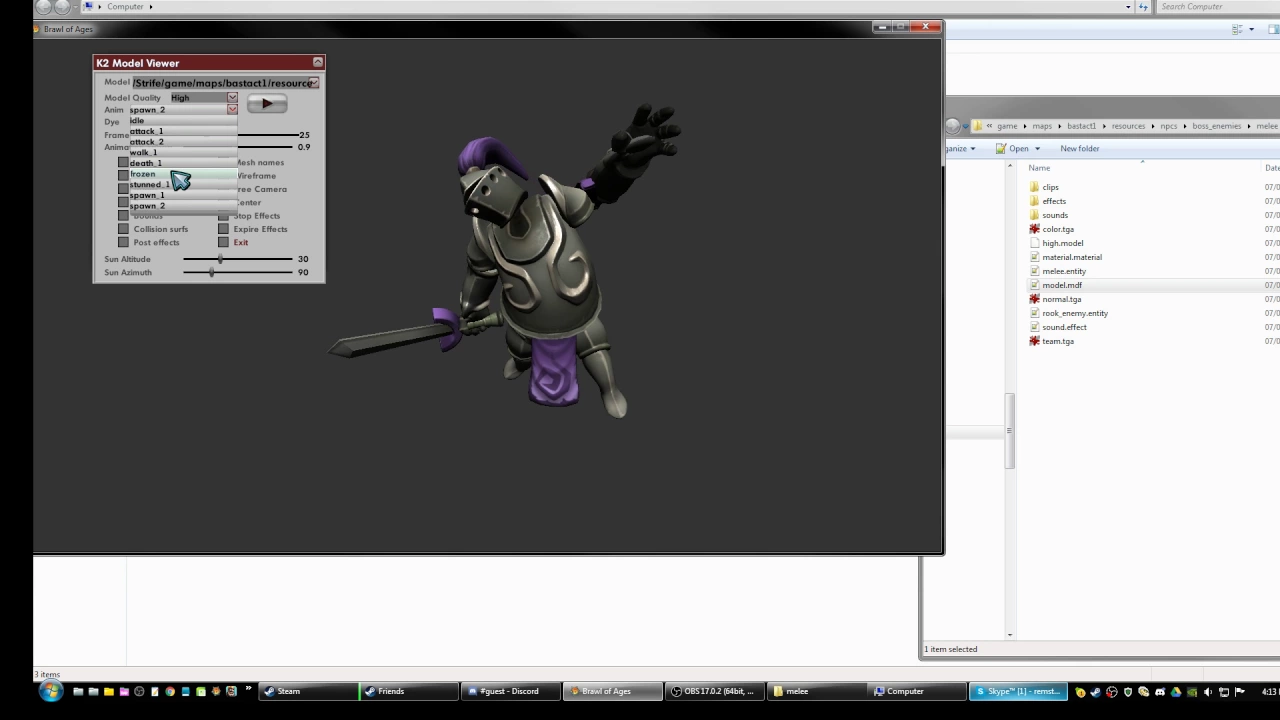Choose the frozen animation entry

(x=182, y=174)
